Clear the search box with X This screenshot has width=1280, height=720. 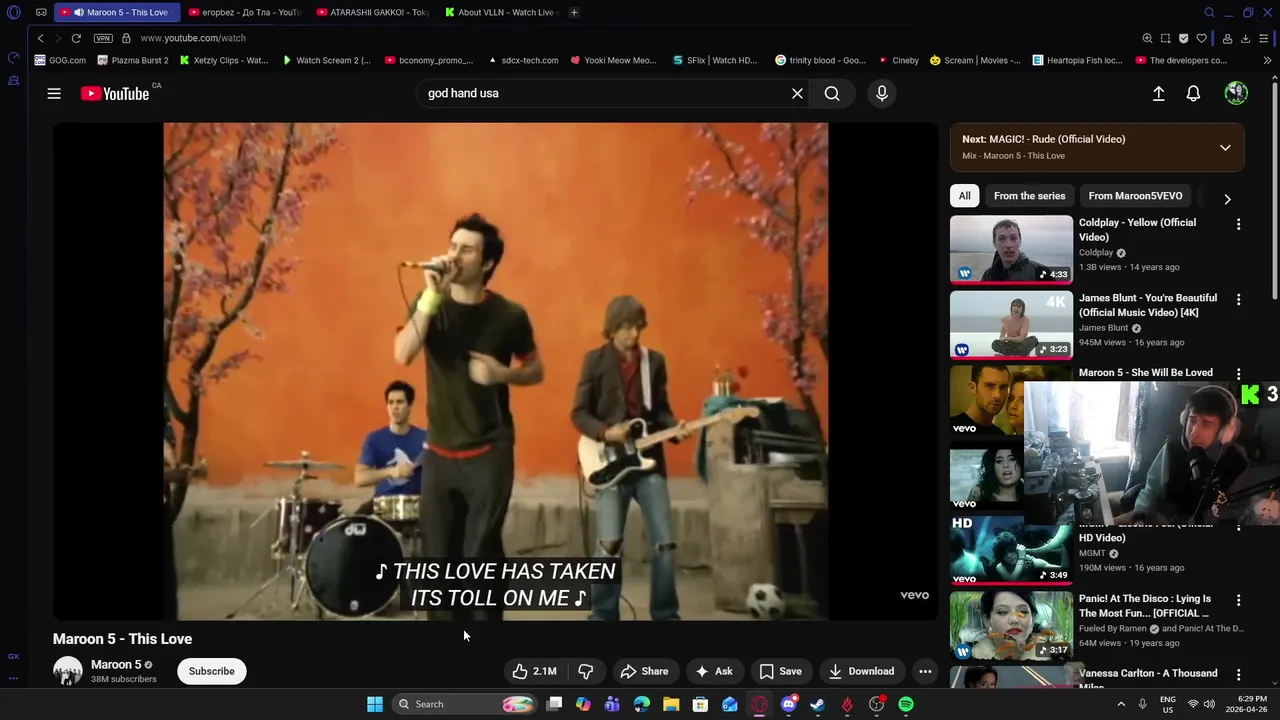click(797, 93)
